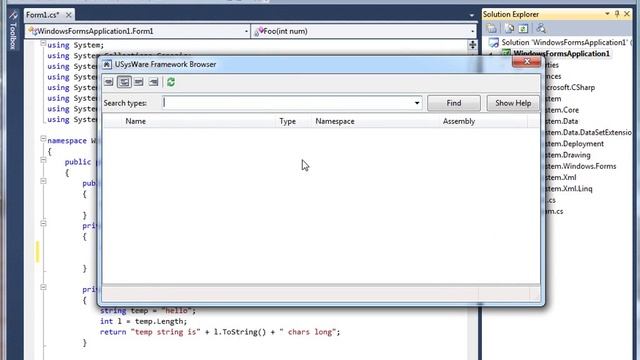The image size is (640, 360).
Task: Select the System.Drawing reference
Action: pos(568,155)
